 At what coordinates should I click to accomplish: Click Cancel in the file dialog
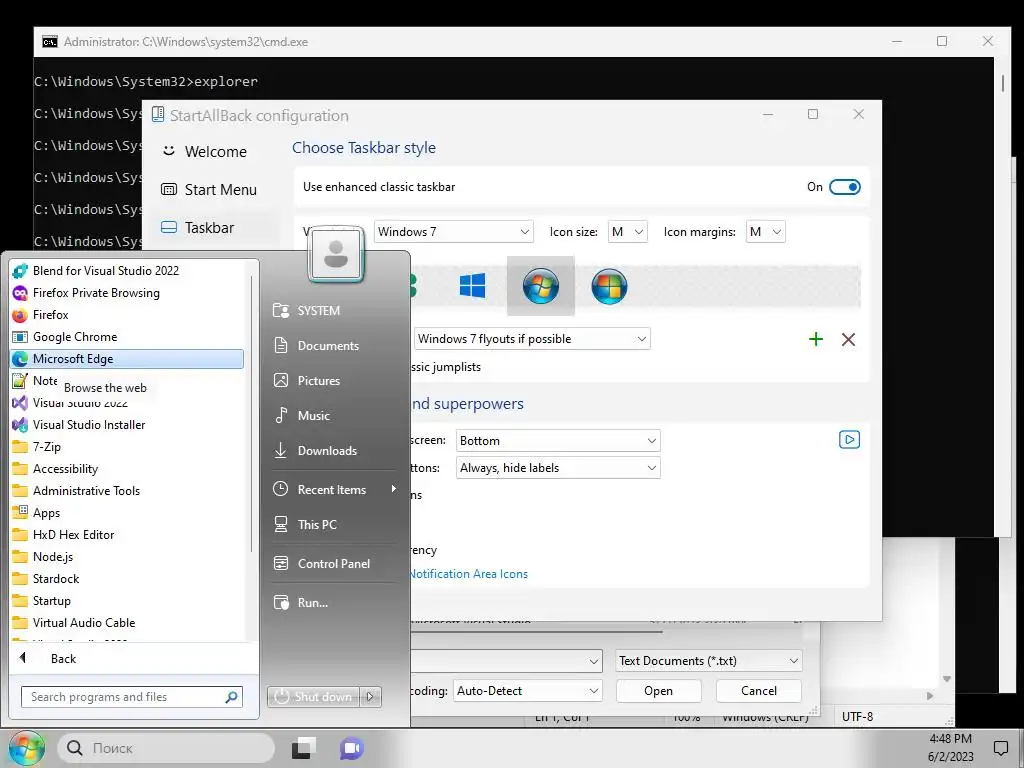tap(759, 691)
